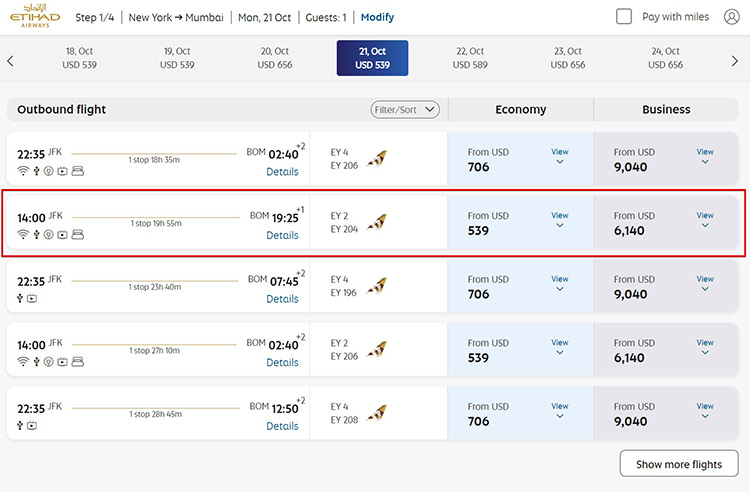Image resolution: width=750 pixels, height=492 pixels.
Task: Click the Business column header
Action: [666, 109]
